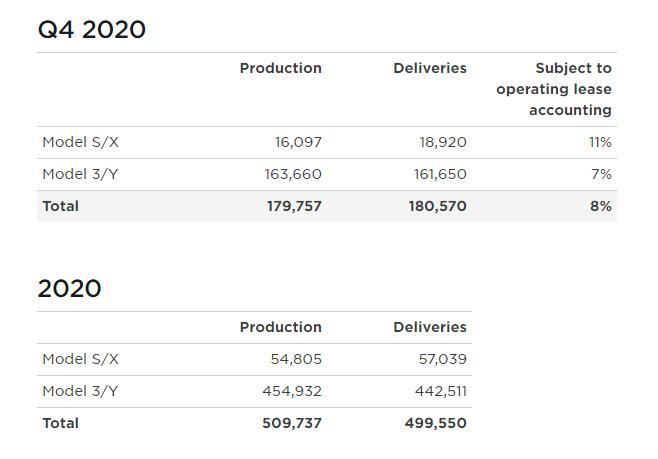Screen dimensions: 658x459
Task: Click the Q4 total production 179,757
Action: pos(294,206)
